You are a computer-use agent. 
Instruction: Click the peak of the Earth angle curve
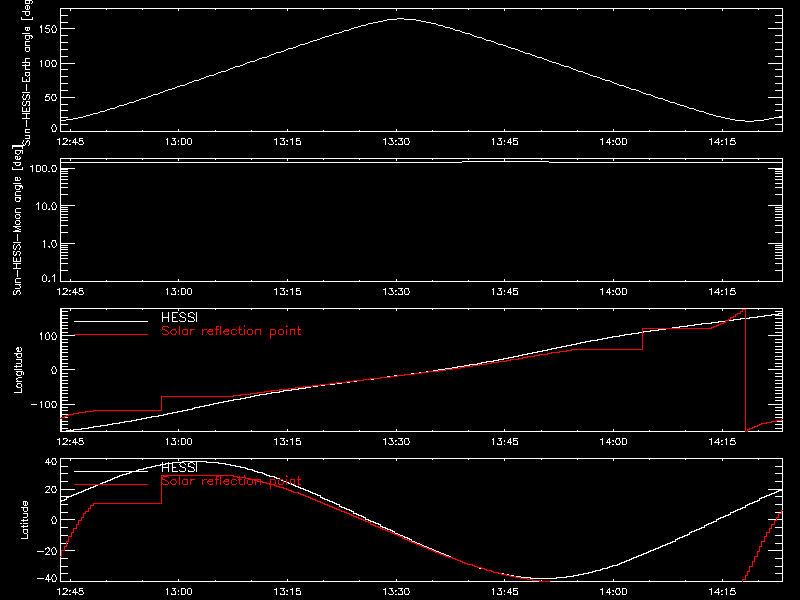coord(400,19)
